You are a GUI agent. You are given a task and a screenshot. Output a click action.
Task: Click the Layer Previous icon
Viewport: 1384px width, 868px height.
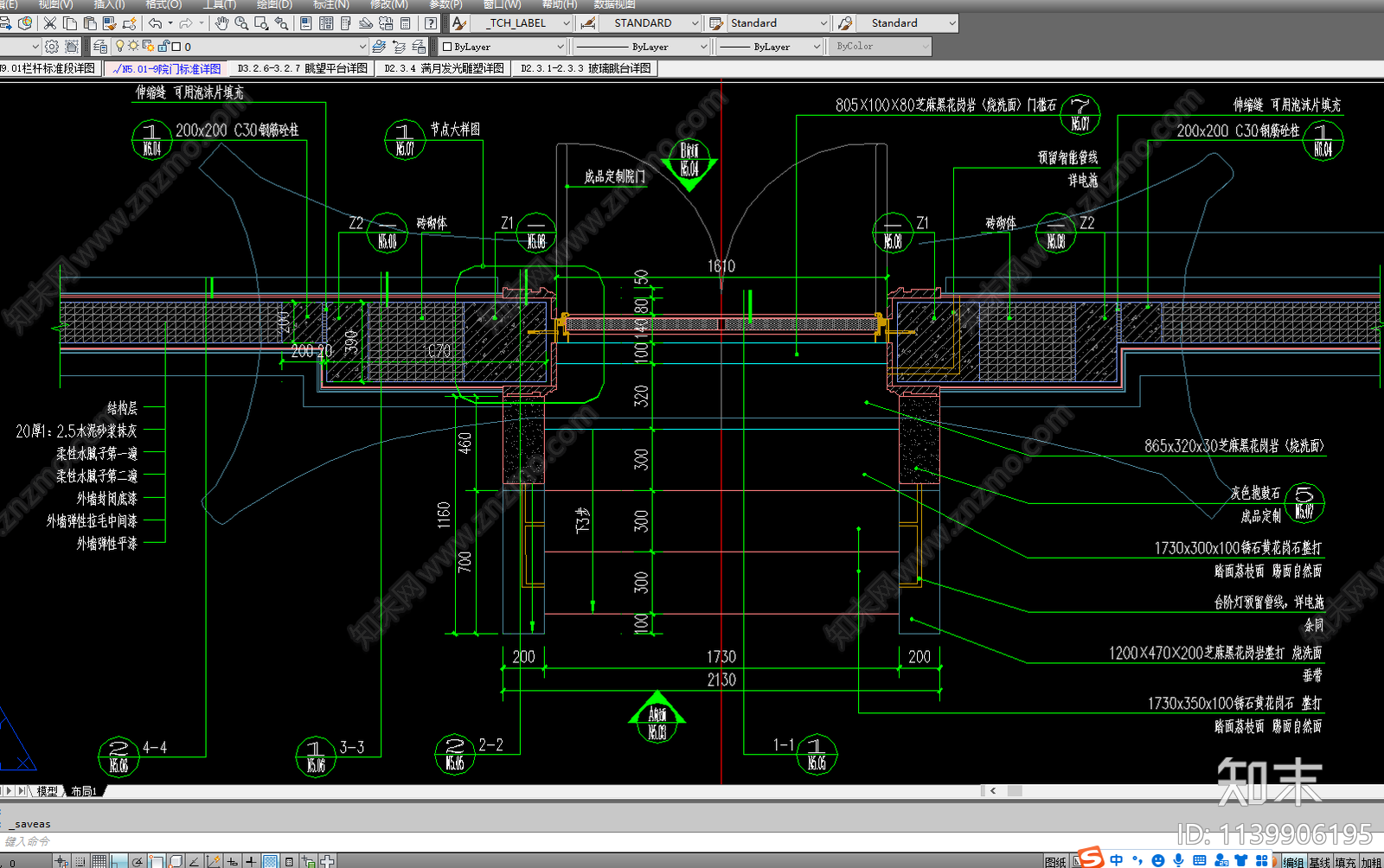click(399, 46)
